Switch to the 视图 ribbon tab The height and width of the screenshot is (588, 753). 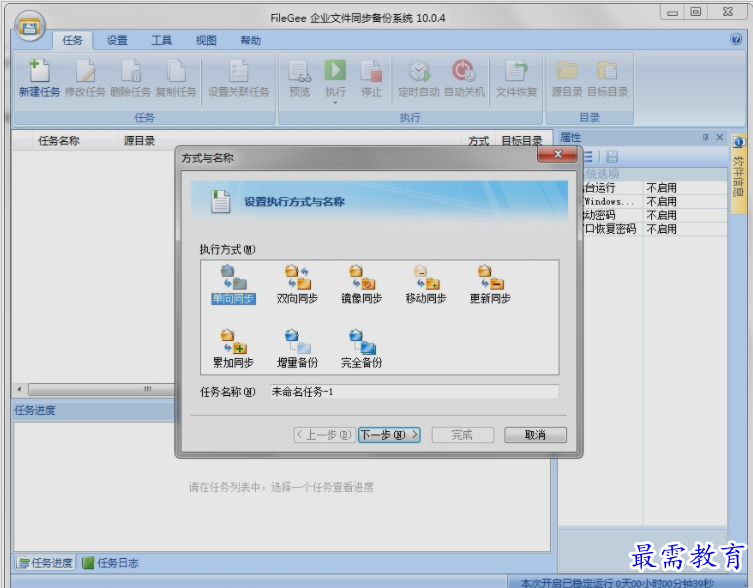click(x=206, y=40)
